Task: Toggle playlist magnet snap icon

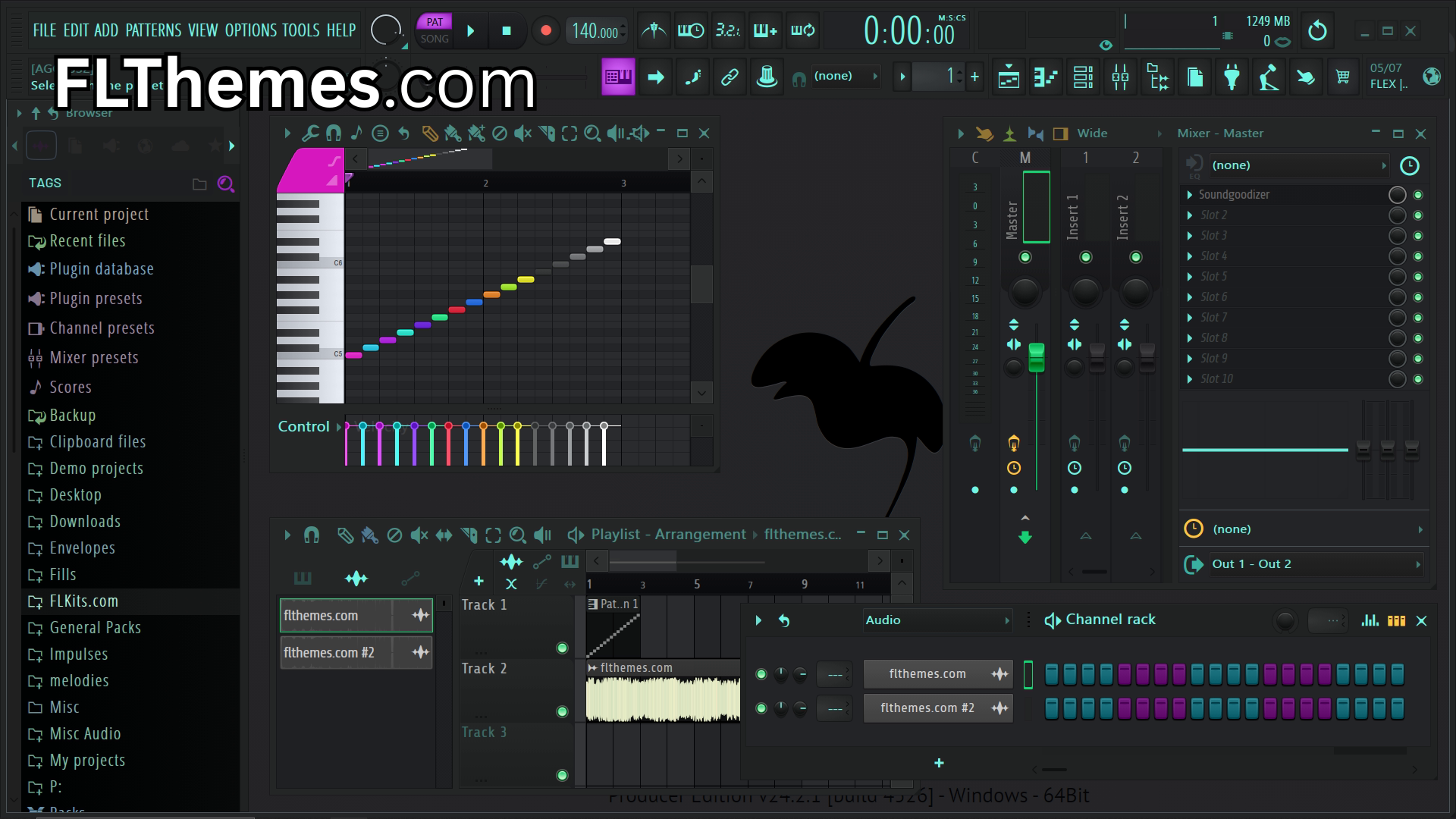Action: click(x=312, y=535)
